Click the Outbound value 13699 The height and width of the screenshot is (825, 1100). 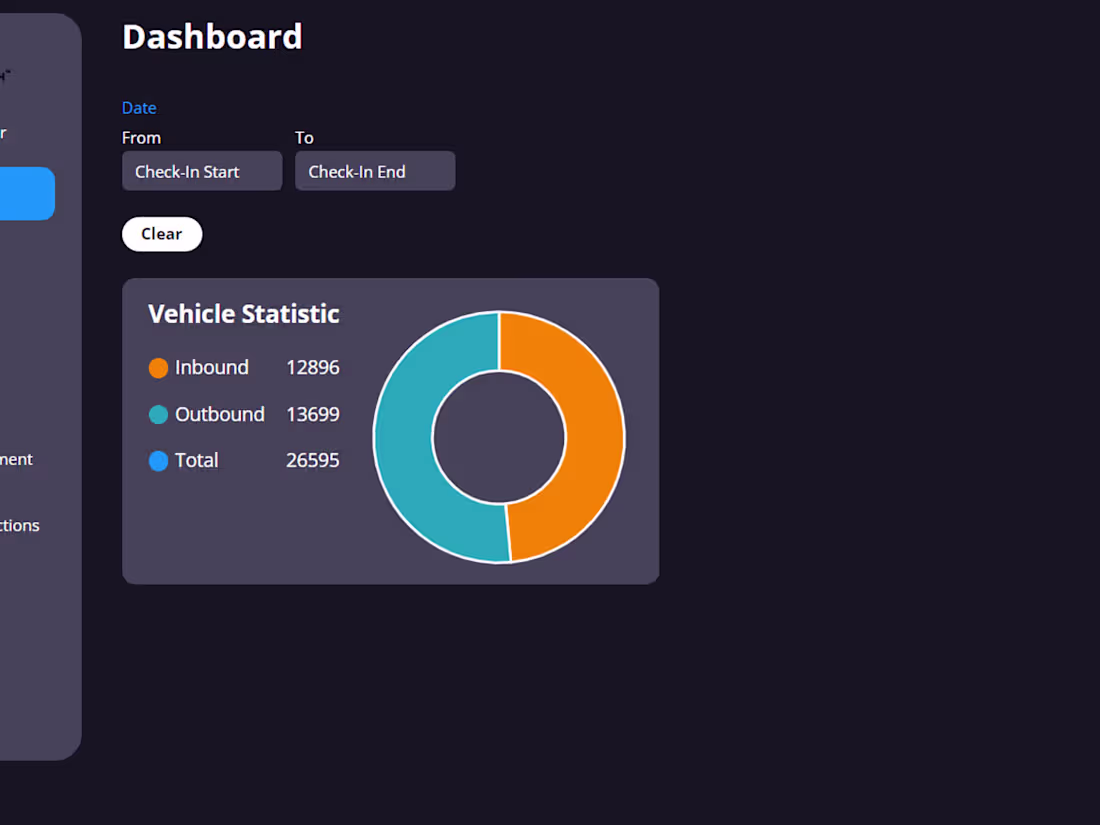coord(313,415)
